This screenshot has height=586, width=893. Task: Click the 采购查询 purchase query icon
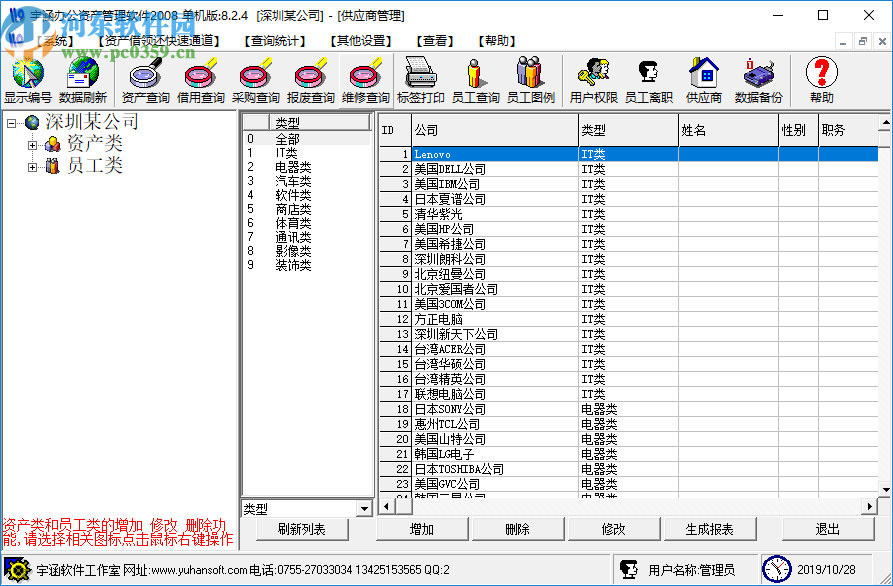click(256, 75)
